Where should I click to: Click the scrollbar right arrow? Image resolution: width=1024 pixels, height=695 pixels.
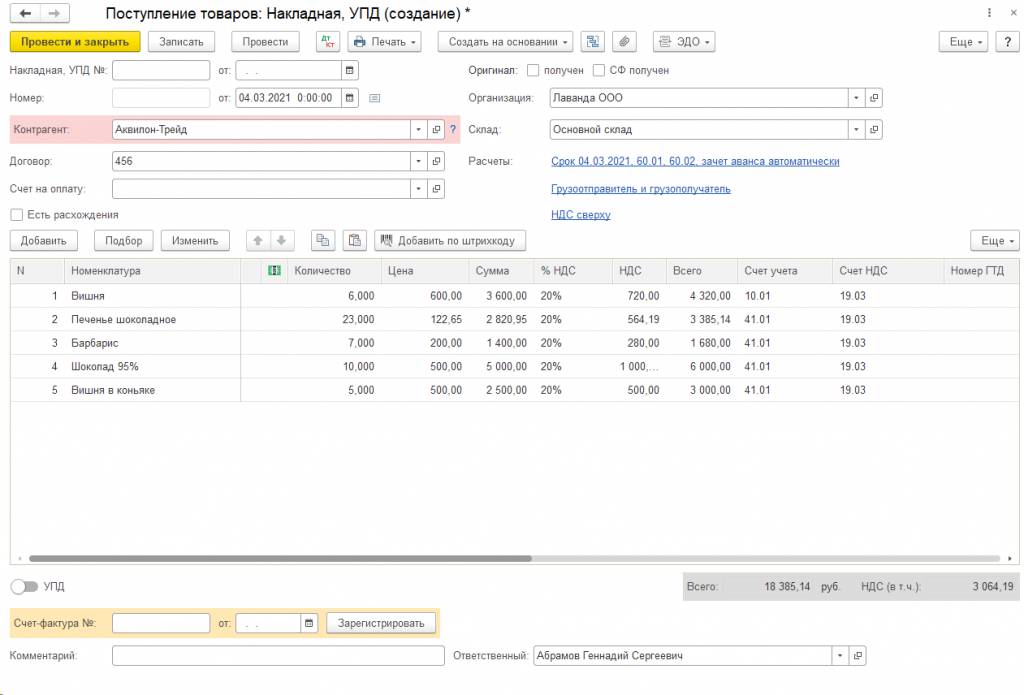(x=1010, y=558)
